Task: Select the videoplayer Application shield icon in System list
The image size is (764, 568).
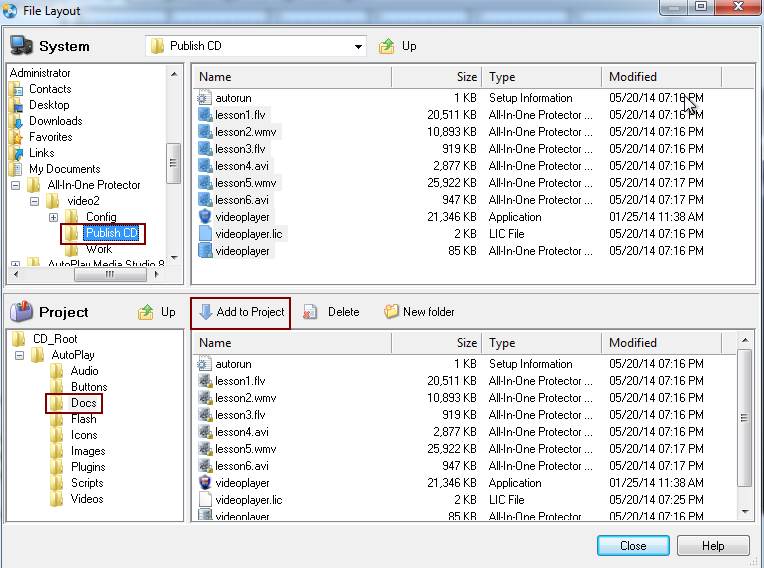Action: 205,217
